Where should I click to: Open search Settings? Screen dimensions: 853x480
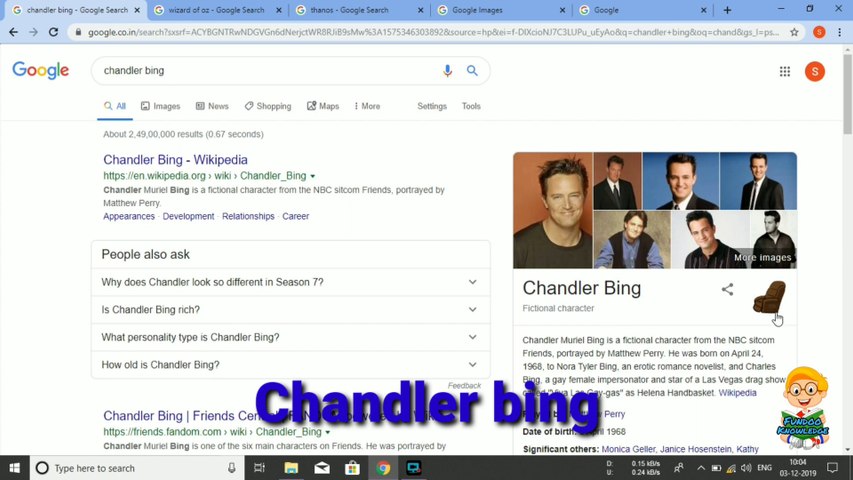(x=432, y=106)
